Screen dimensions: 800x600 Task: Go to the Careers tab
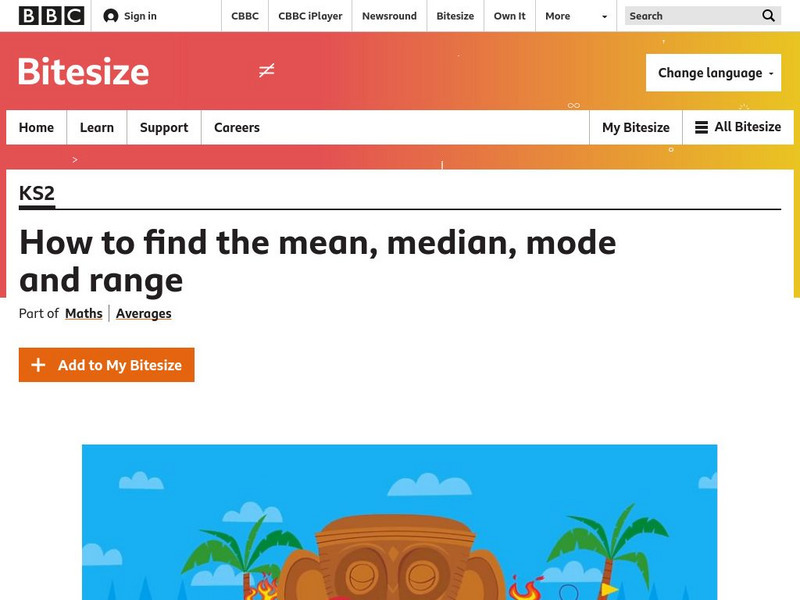click(237, 127)
